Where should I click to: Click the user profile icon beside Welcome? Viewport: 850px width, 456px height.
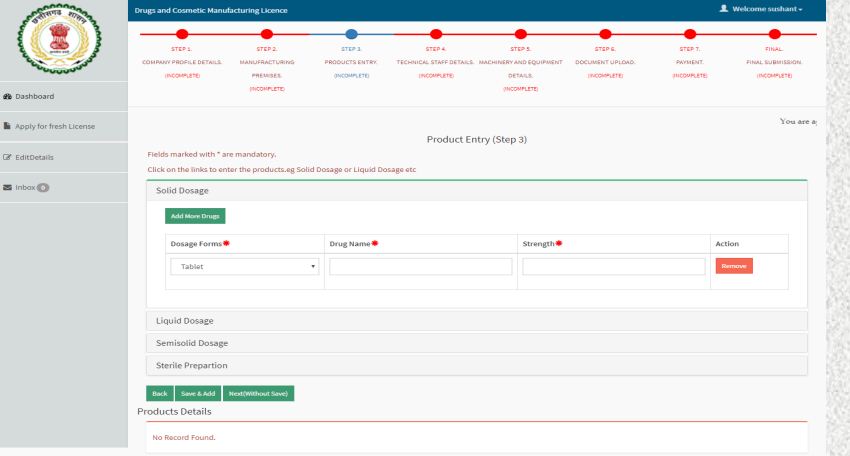pyautogui.click(x=723, y=9)
